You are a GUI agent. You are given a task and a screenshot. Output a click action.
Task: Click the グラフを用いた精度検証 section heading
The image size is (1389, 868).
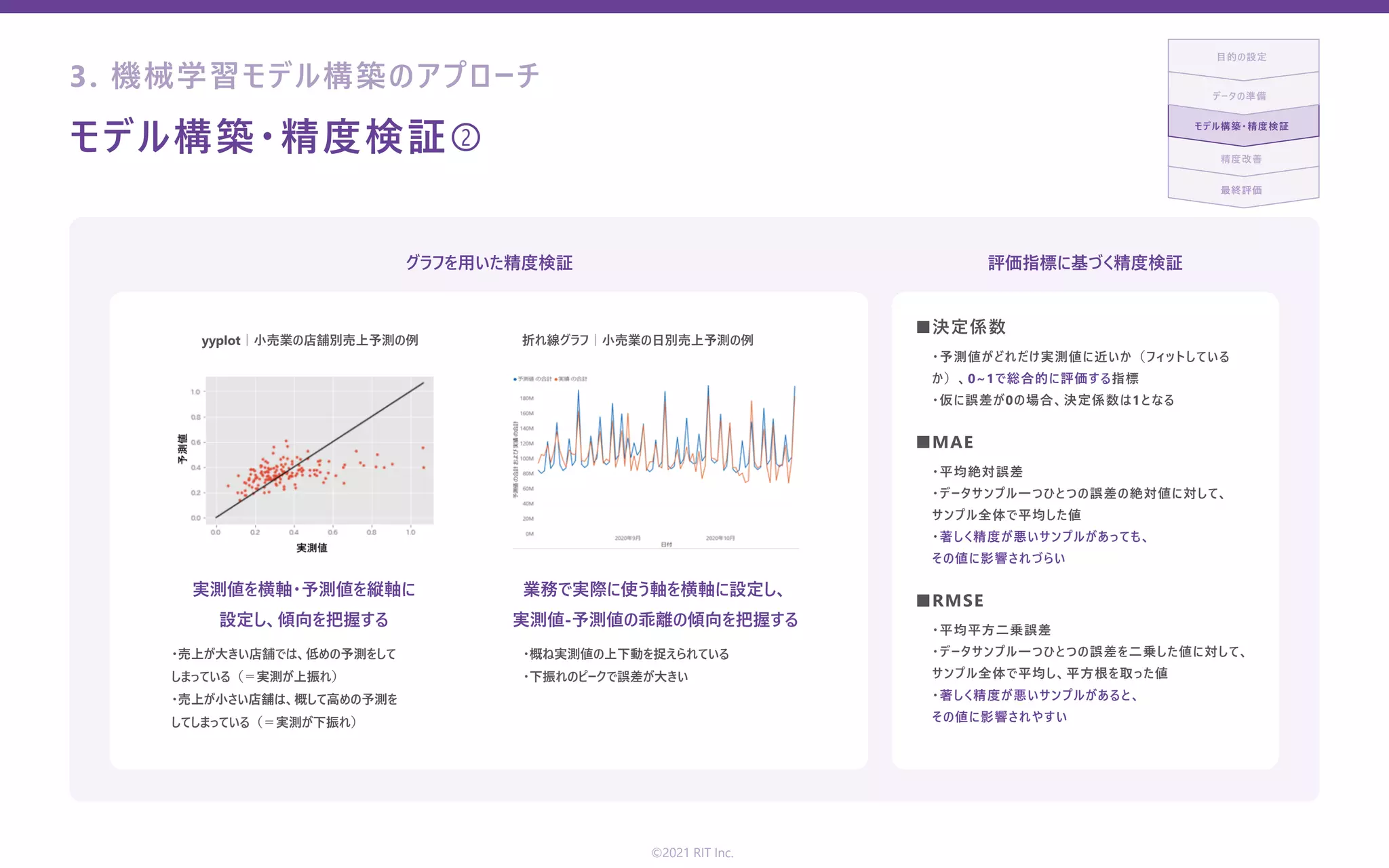489,263
